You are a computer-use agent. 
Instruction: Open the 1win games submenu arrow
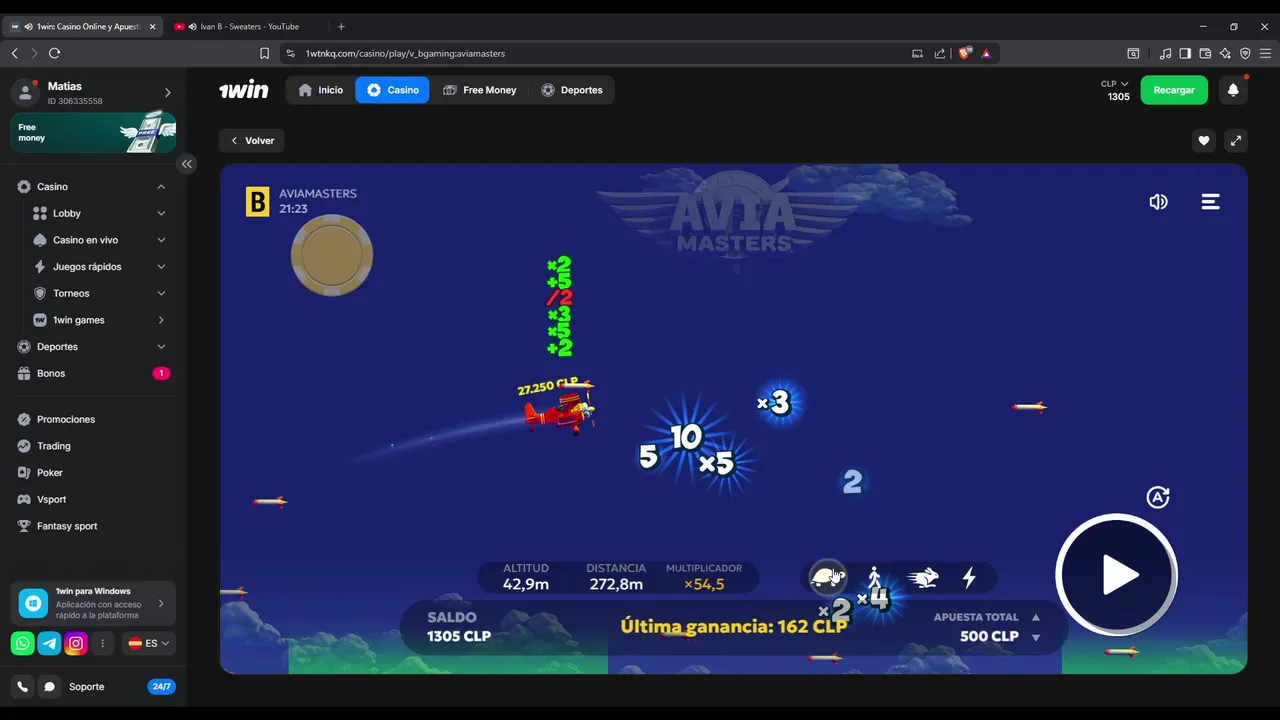161,320
